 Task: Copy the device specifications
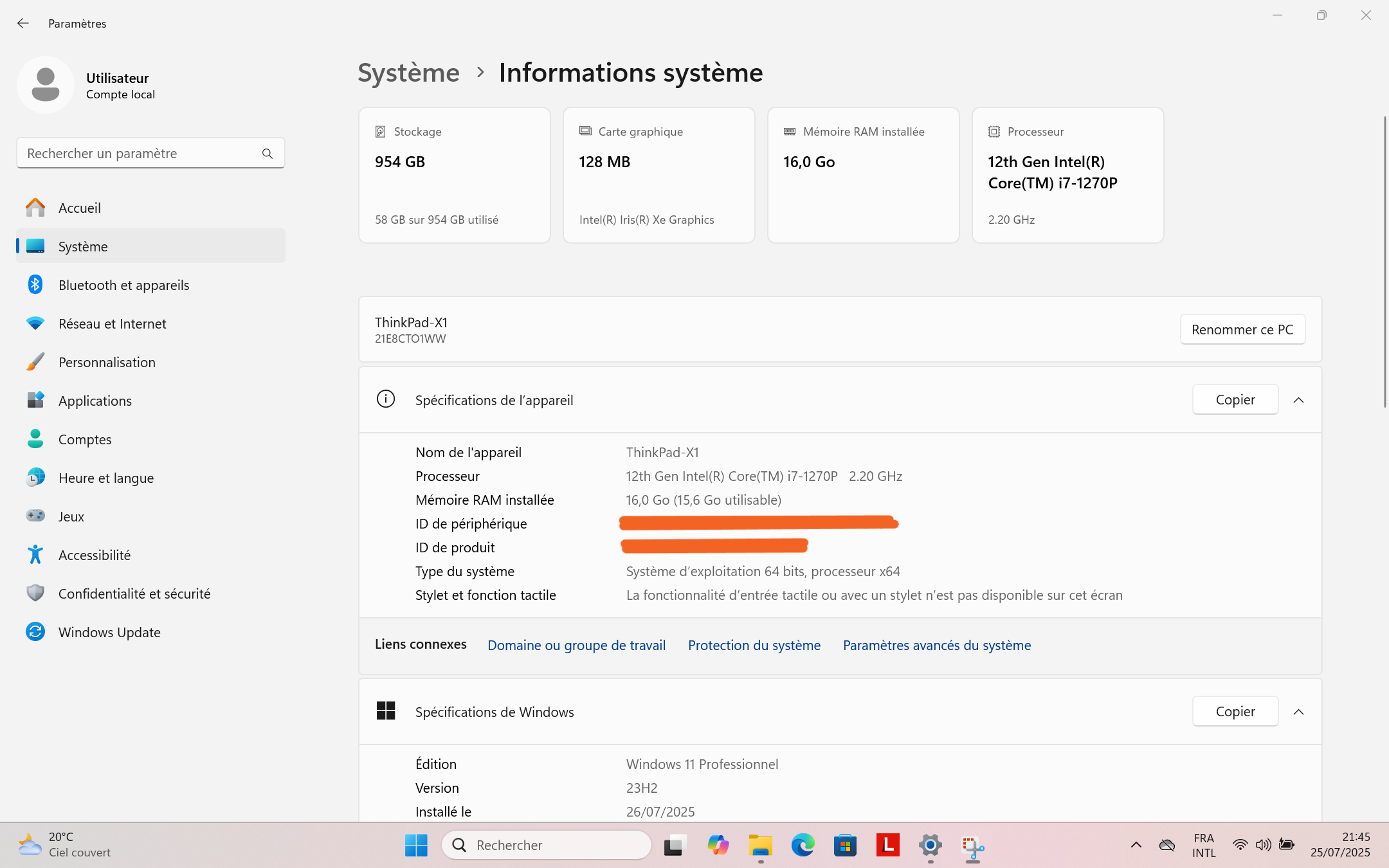(1235, 400)
